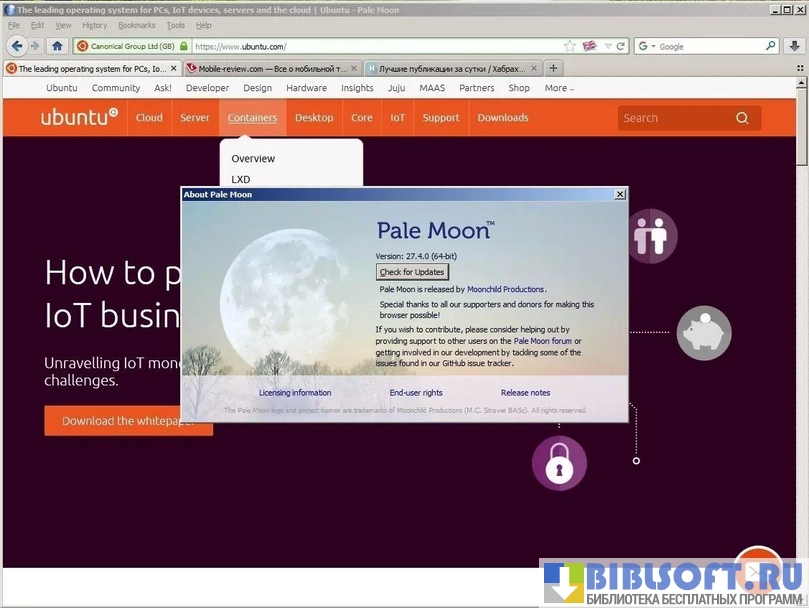The width and height of the screenshot is (809, 608).
Task: Select LXD from the Containers submenu
Action: pyautogui.click(x=241, y=180)
